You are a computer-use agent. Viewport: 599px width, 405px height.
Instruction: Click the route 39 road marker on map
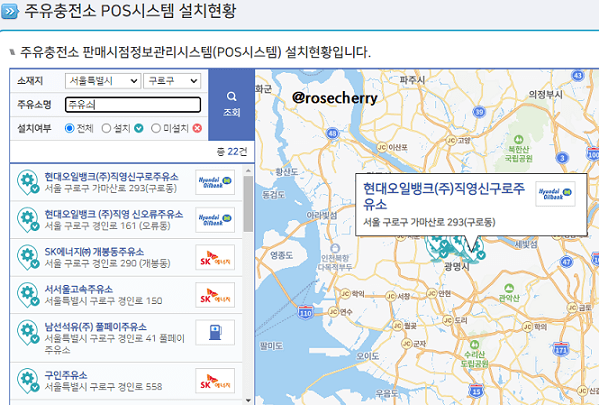point(479,112)
